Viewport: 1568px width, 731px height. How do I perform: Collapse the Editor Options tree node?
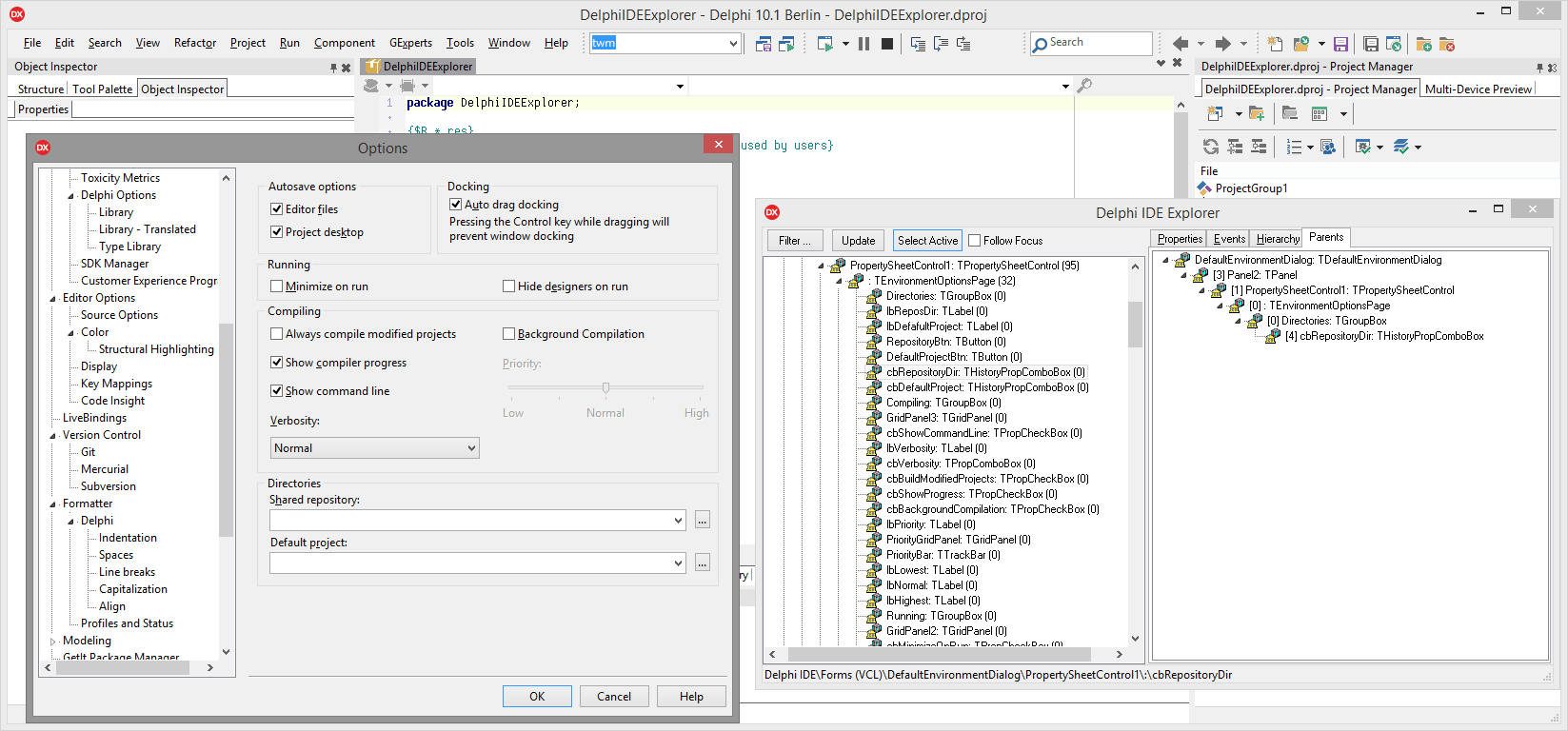point(53,299)
